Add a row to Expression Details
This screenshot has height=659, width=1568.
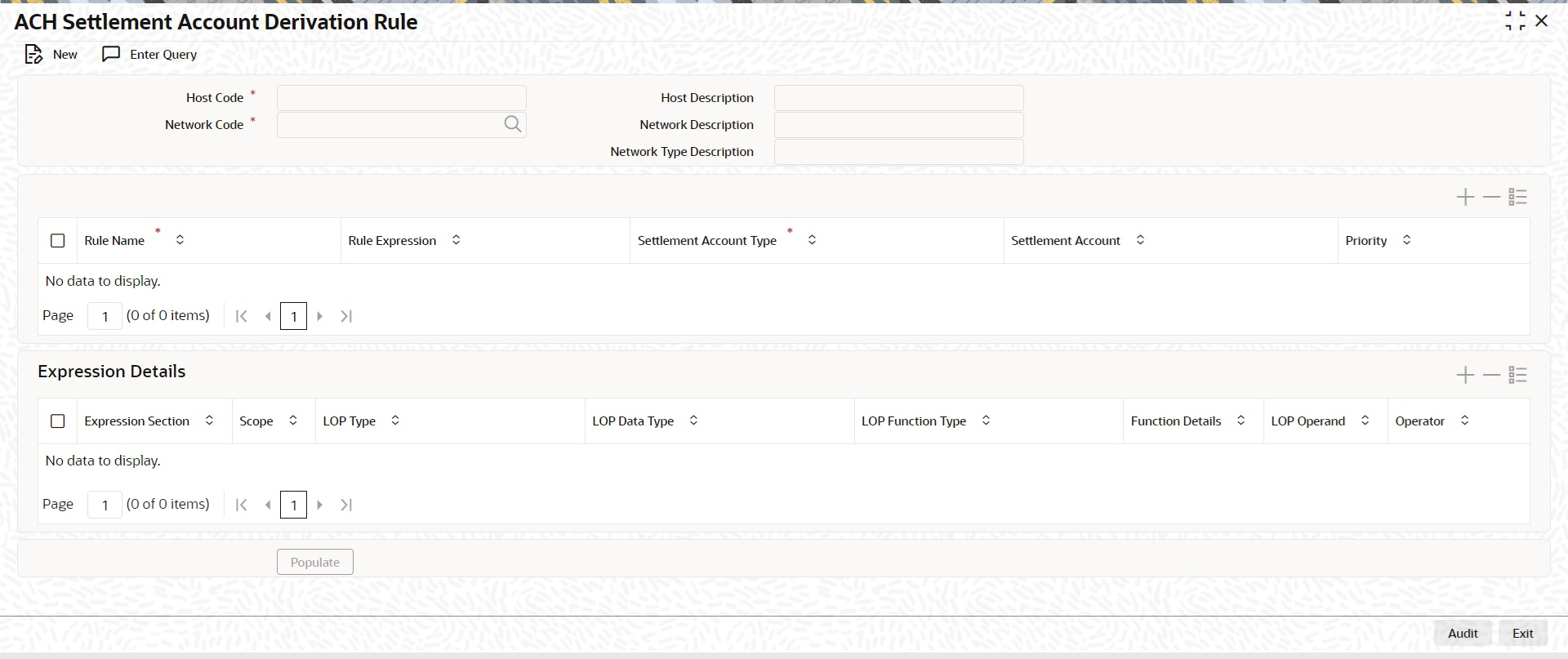point(1466,375)
